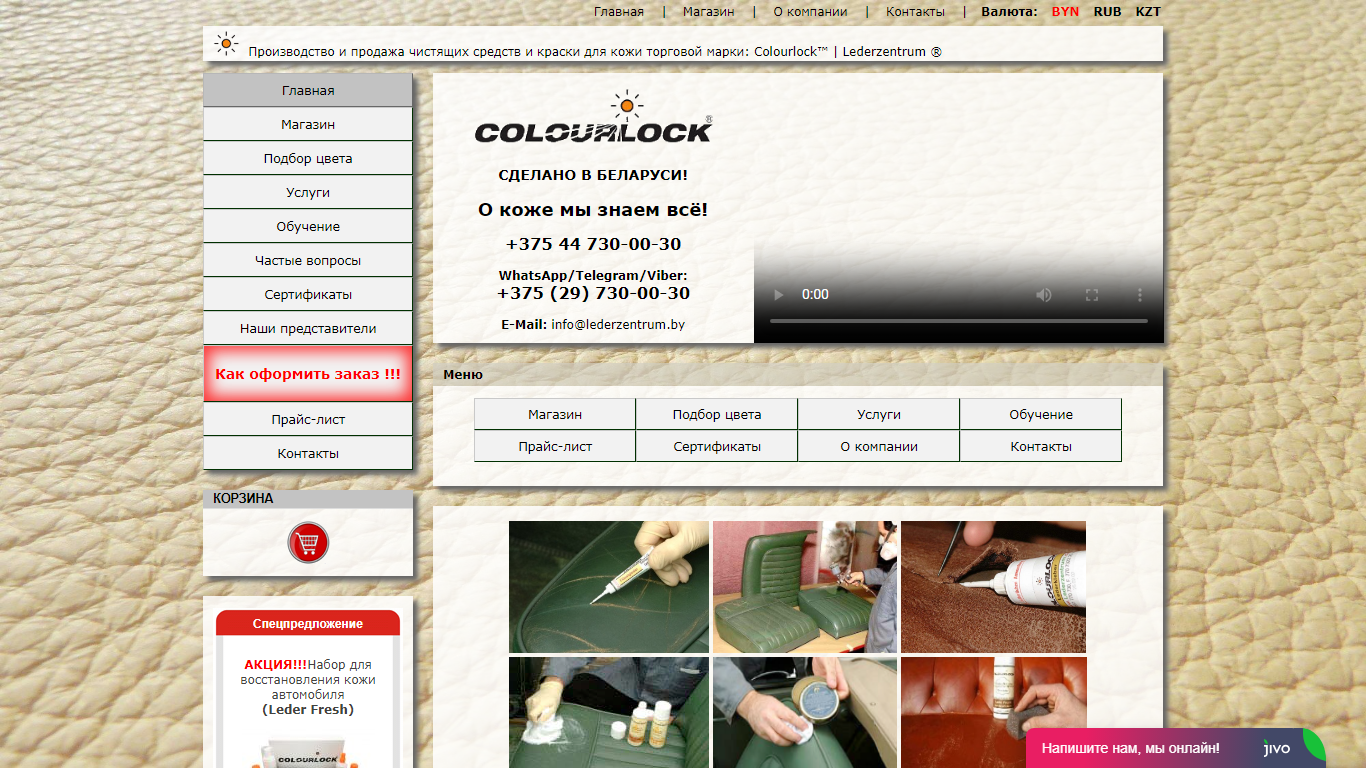Click the sun icon beside the tagline
Viewport: 1366px width, 768px height.
[227, 43]
